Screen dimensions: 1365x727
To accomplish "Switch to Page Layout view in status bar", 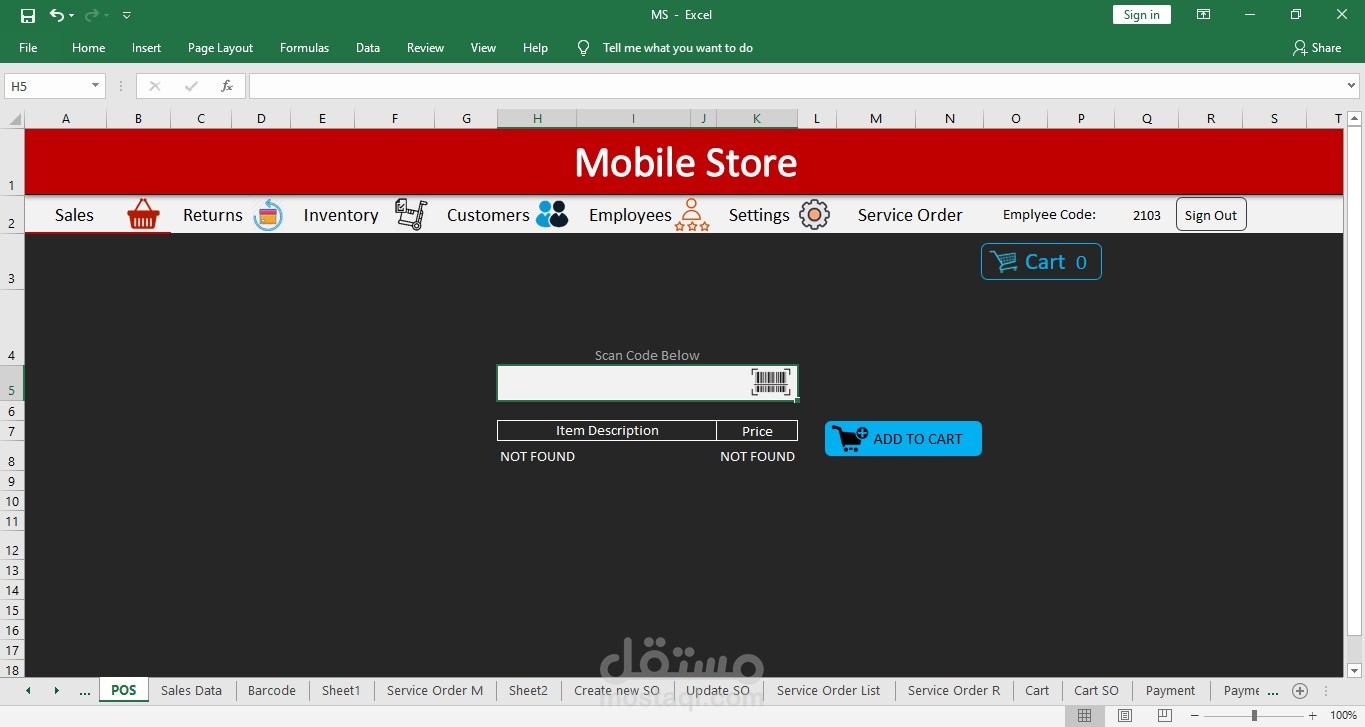I will [1124, 715].
